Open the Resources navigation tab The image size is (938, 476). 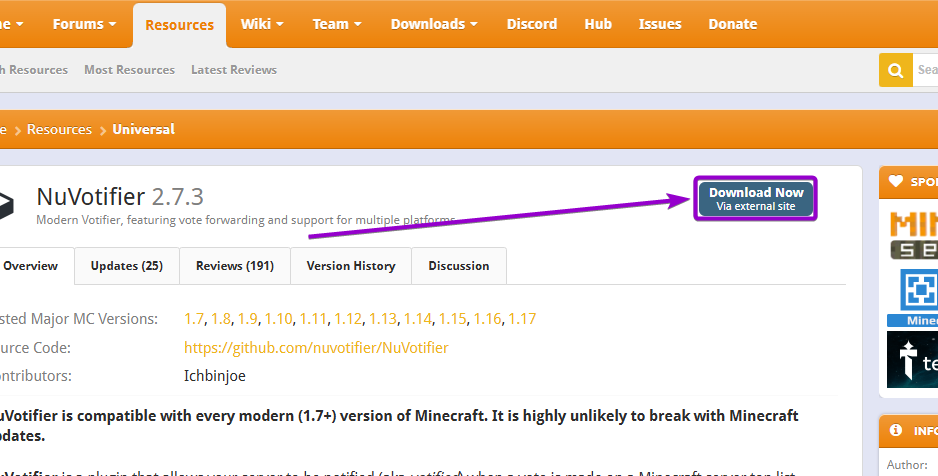(x=179, y=25)
